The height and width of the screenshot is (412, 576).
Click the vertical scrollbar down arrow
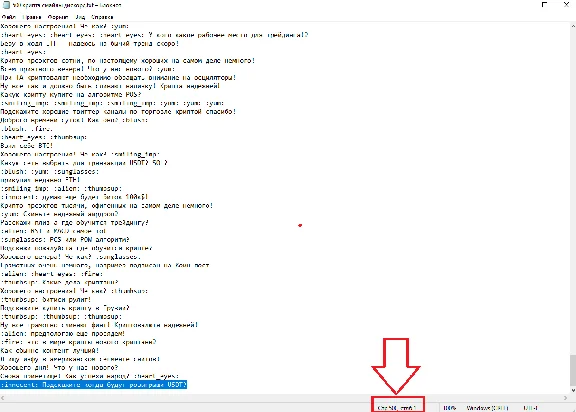coord(573,390)
